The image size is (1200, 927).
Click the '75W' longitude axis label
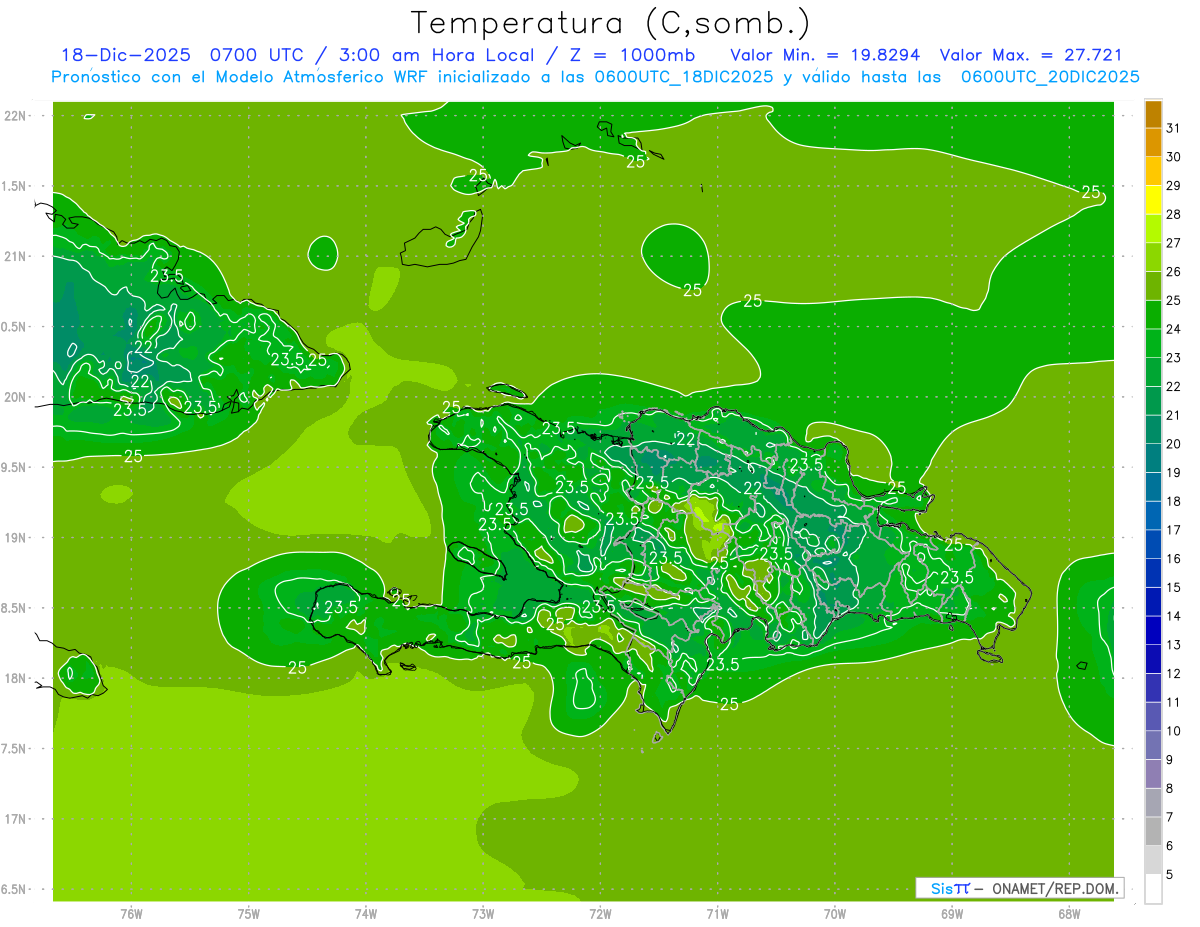tap(249, 914)
